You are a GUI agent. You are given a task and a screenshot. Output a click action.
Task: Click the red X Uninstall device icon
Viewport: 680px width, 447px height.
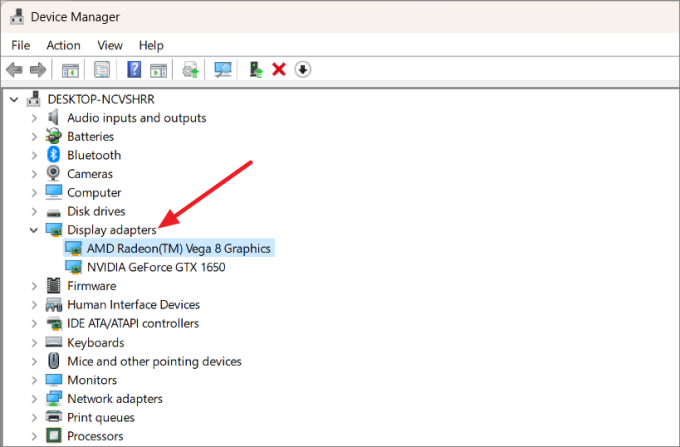coord(279,69)
